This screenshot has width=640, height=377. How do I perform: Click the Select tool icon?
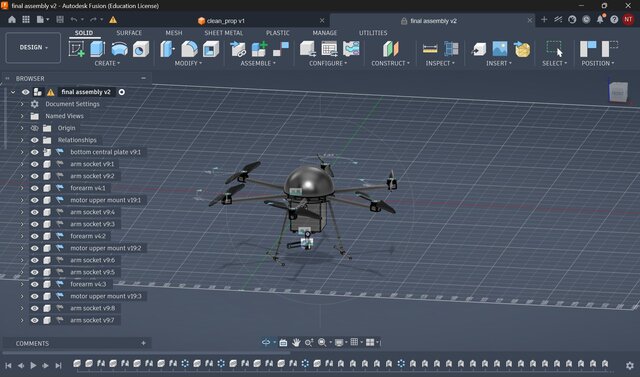pyautogui.click(x=554, y=49)
